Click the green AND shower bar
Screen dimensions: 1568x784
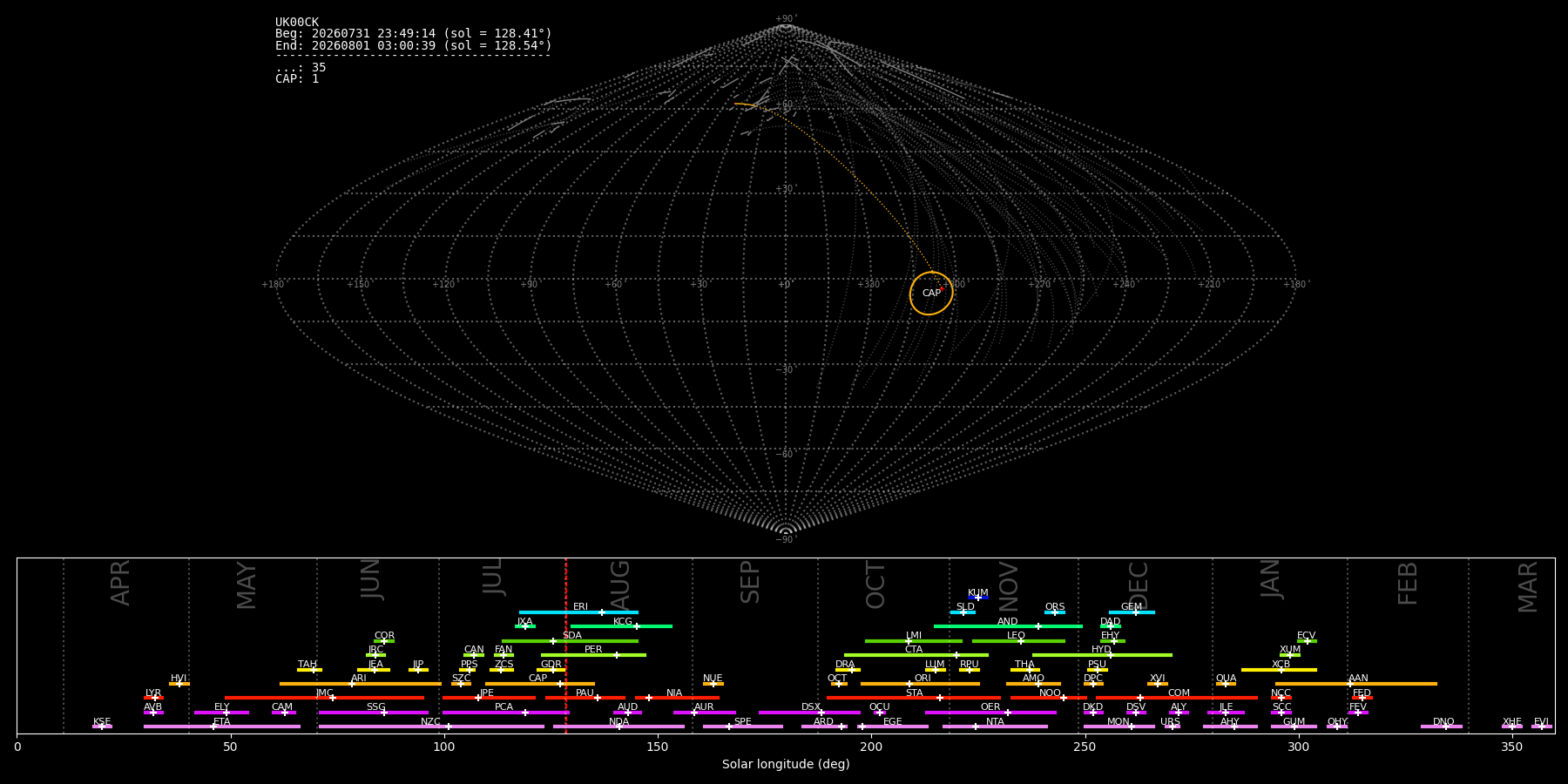[x=1008, y=626]
